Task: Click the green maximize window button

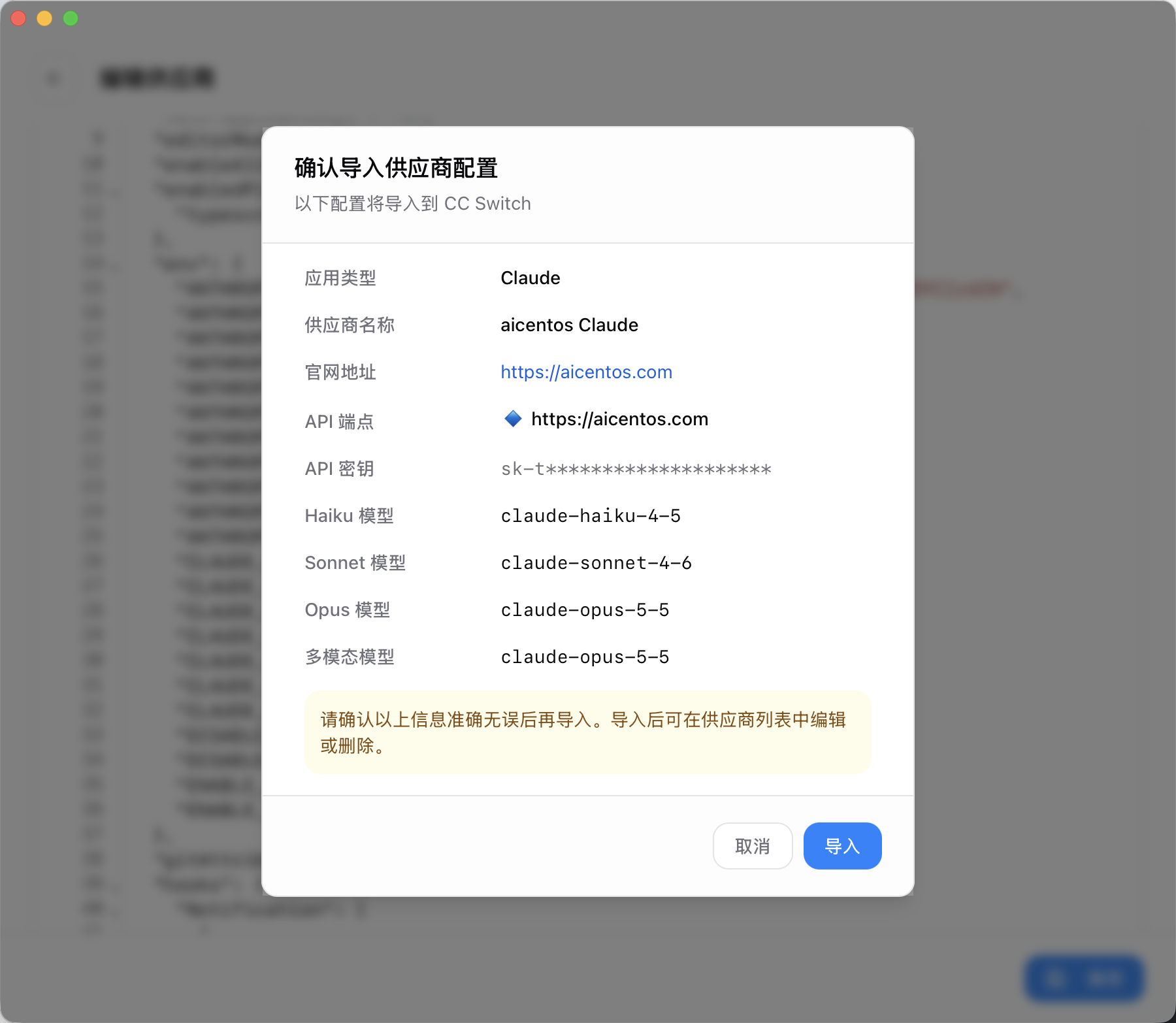Action: pos(71,18)
